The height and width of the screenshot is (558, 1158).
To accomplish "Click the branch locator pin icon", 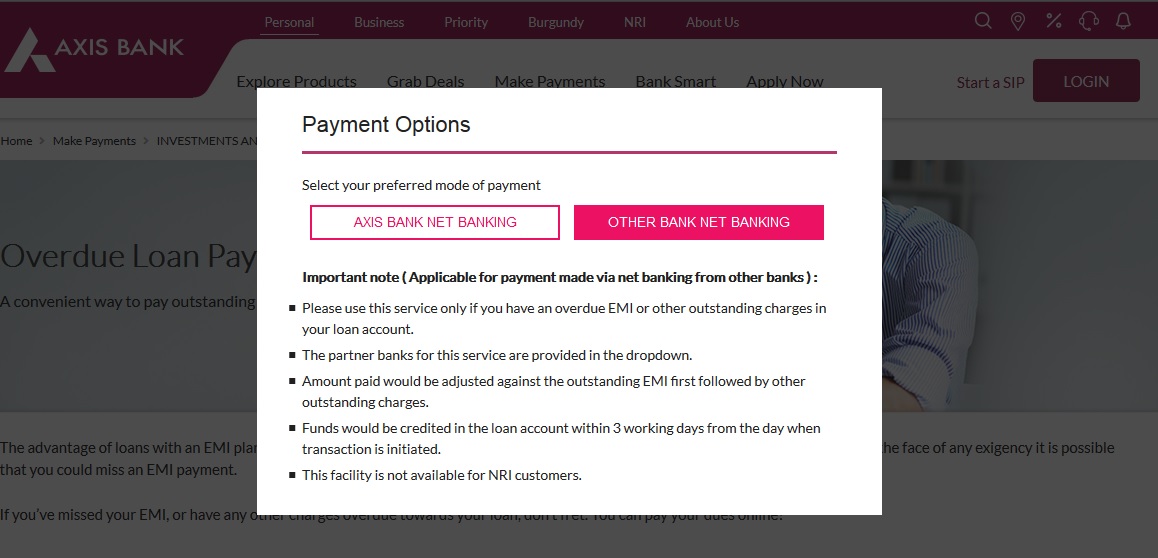I will pos(1018,21).
